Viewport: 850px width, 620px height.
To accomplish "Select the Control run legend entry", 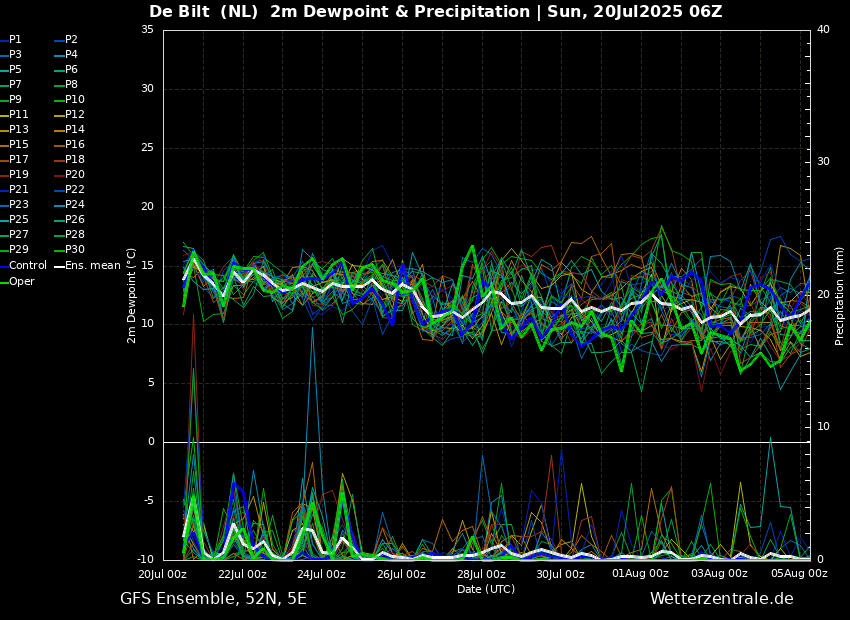I will tap(27, 266).
